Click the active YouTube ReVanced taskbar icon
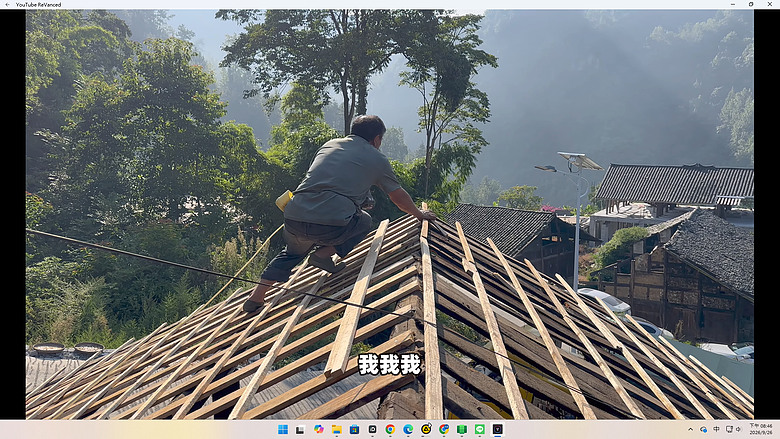 [x=497, y=430]
